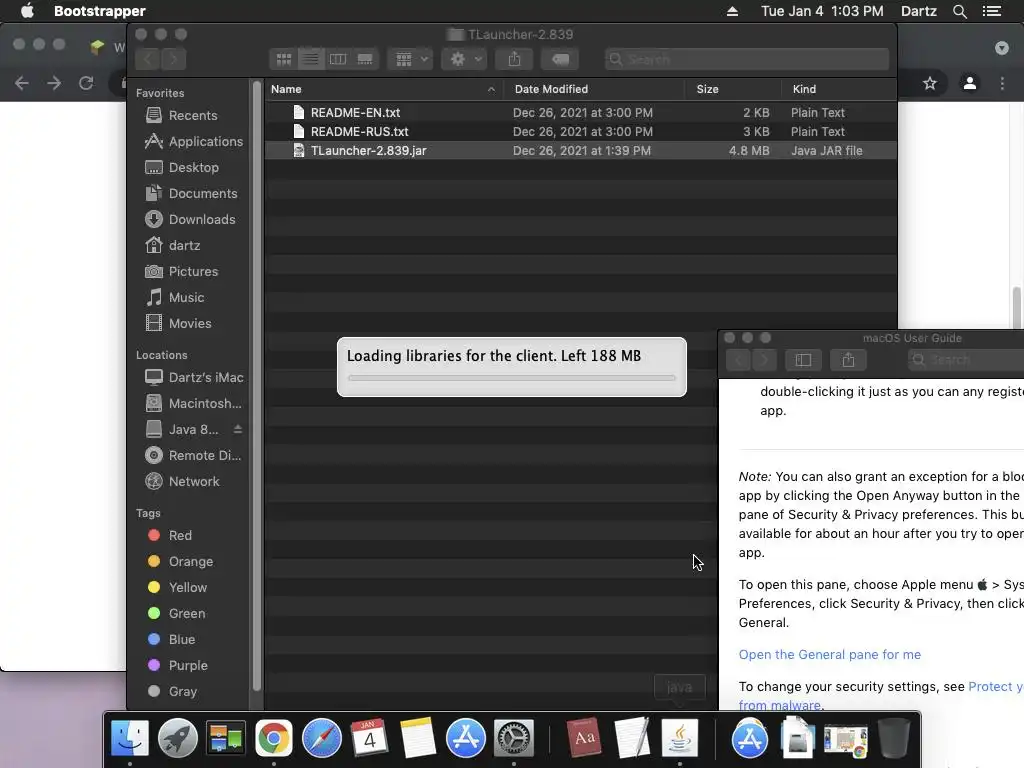Screen dimensions: 1024x768
Task: Toggle the sidebar in macOS User Guide window
Action: click(803, 360)
